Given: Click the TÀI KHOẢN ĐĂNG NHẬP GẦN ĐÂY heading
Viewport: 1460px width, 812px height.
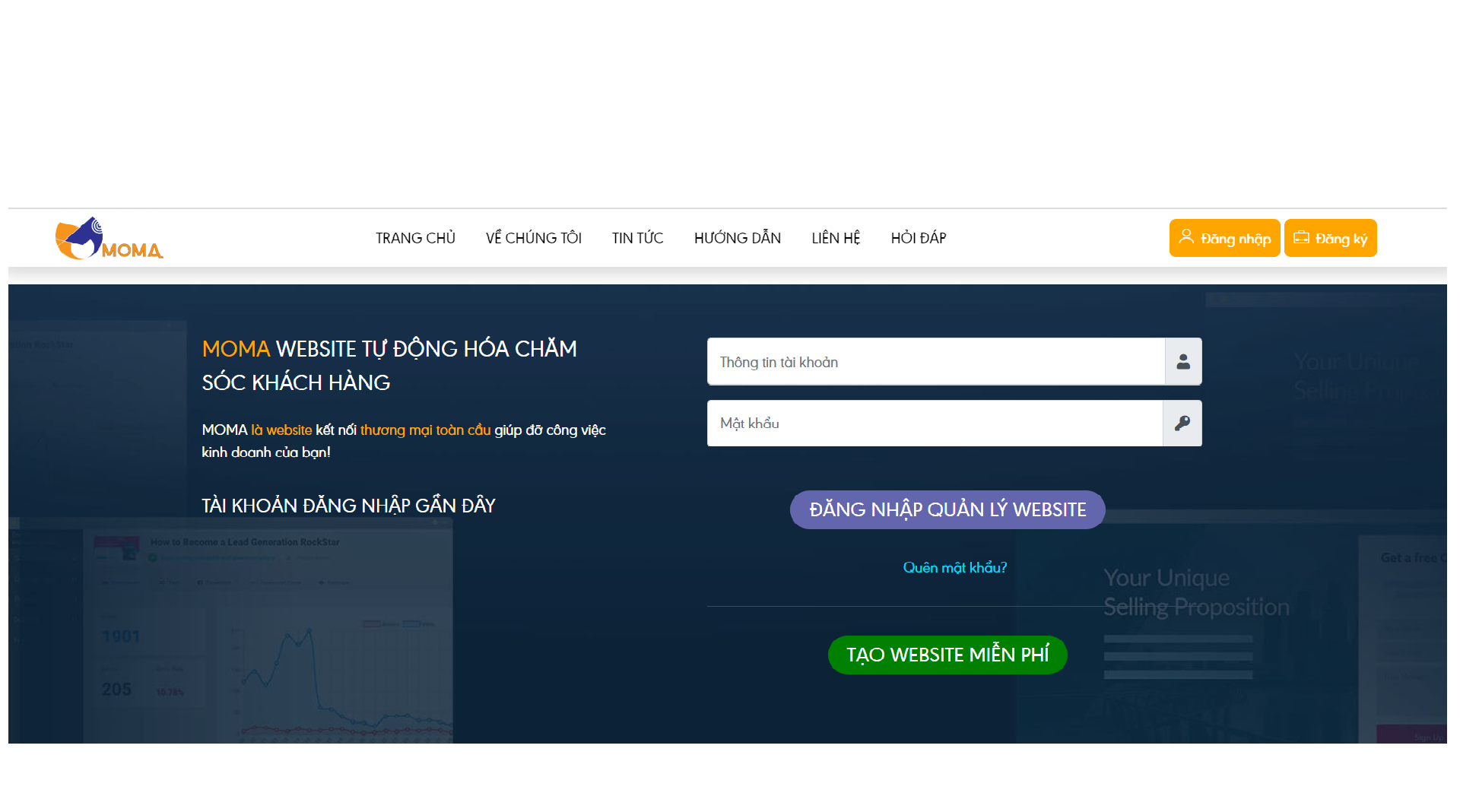Looking at the screenshot, I should coord(348,506).
